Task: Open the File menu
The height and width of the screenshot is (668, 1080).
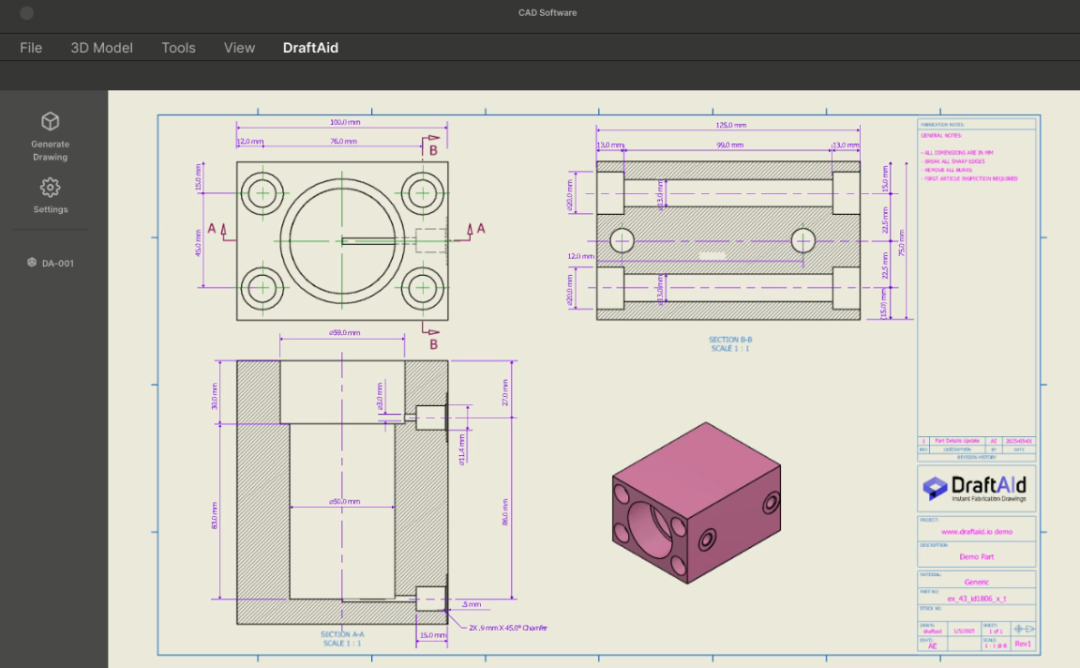Action: (x=31, y=48)
